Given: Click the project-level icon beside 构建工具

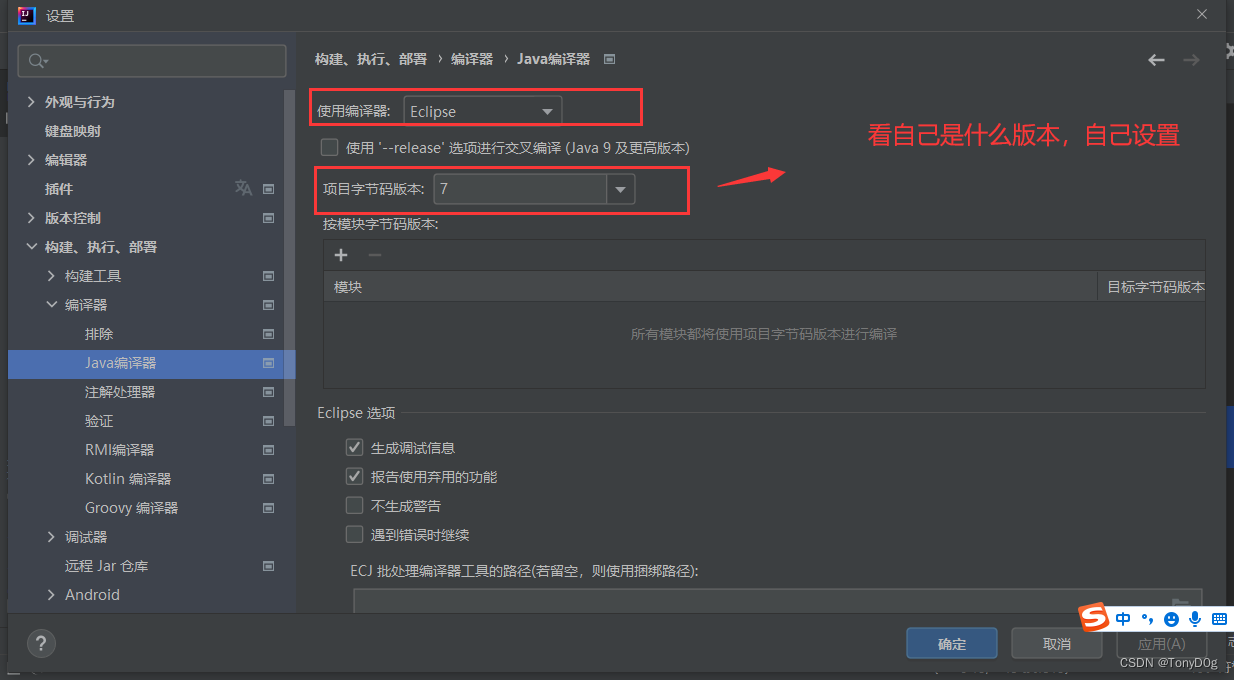Looking at the screenshot, I should click(x=268, y=276).
